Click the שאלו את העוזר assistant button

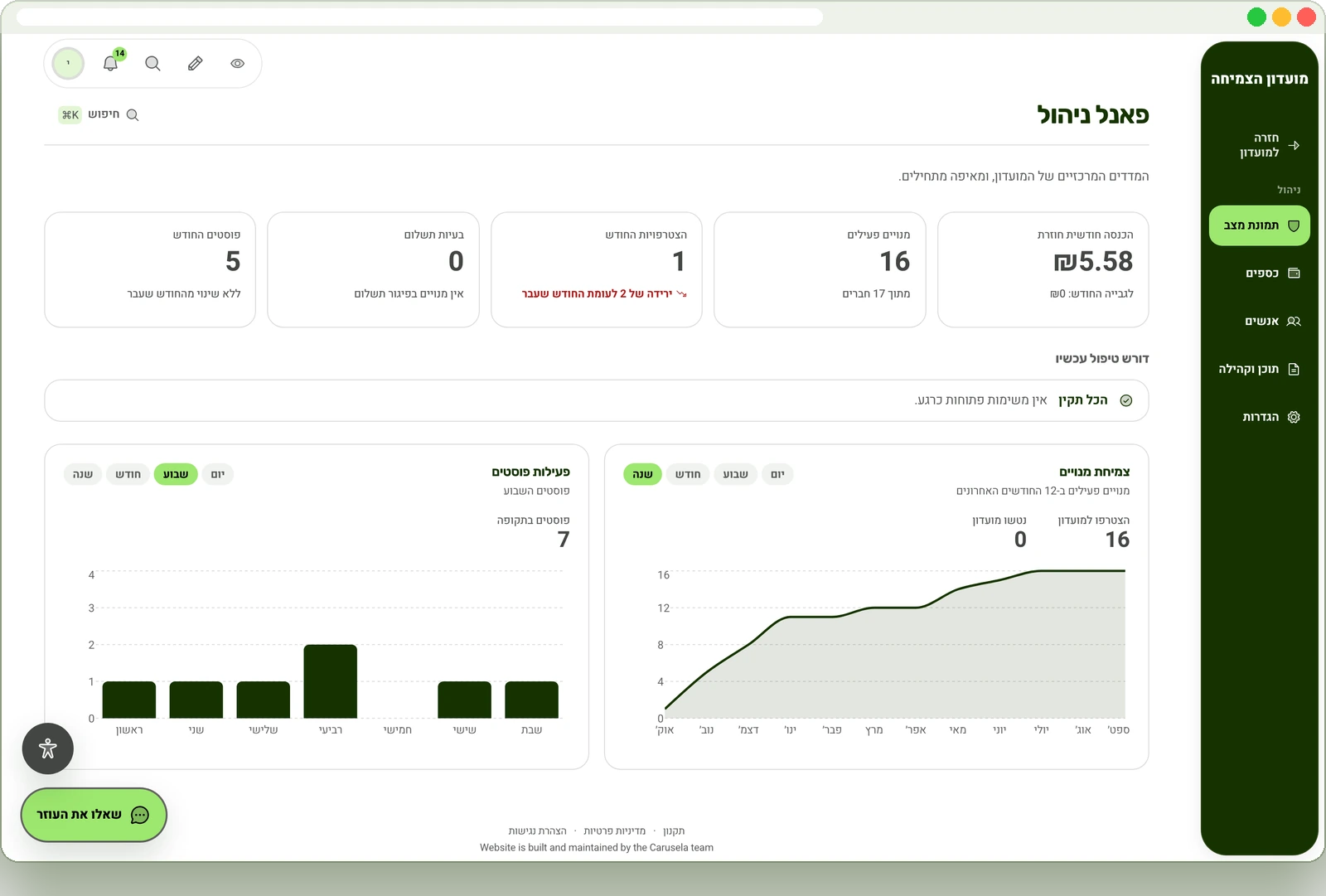click(94, 815)
